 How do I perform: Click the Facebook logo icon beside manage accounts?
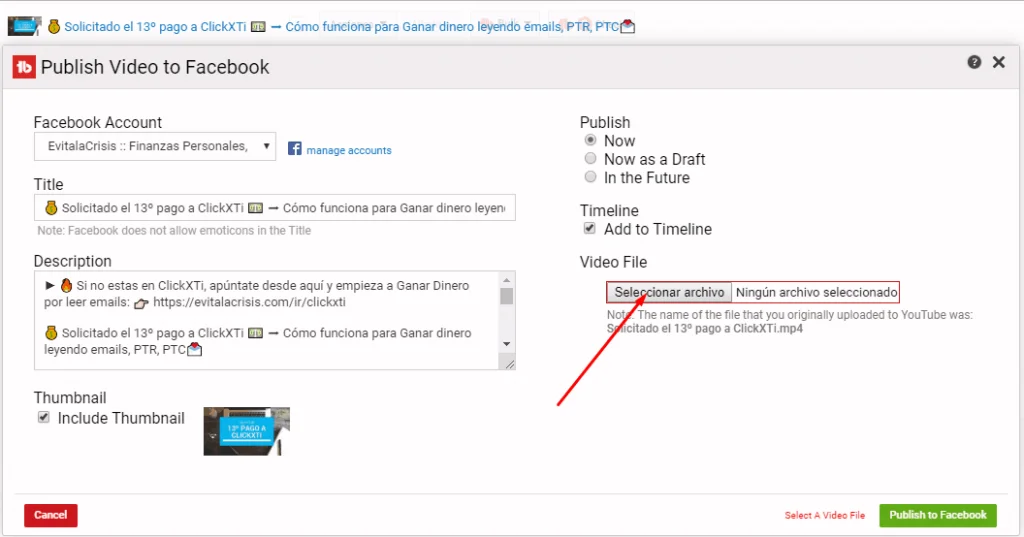(x=295, y=149)
